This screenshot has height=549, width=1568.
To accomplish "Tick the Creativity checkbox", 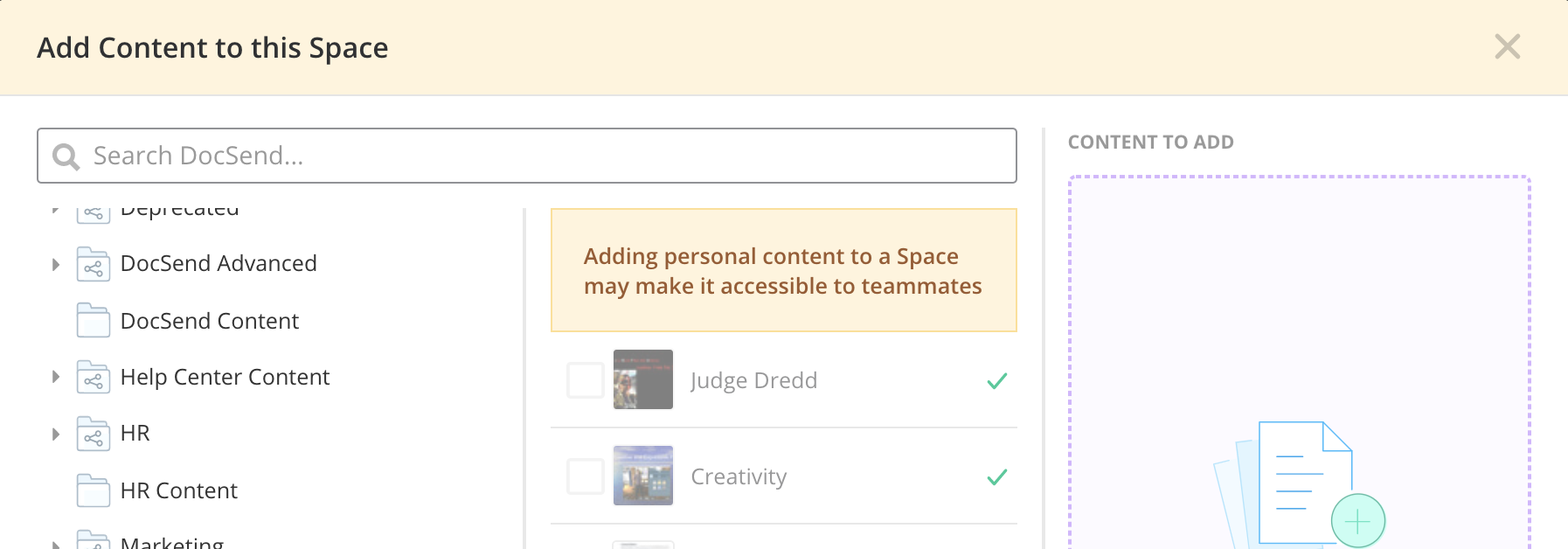I will click(x=586, y=476).
